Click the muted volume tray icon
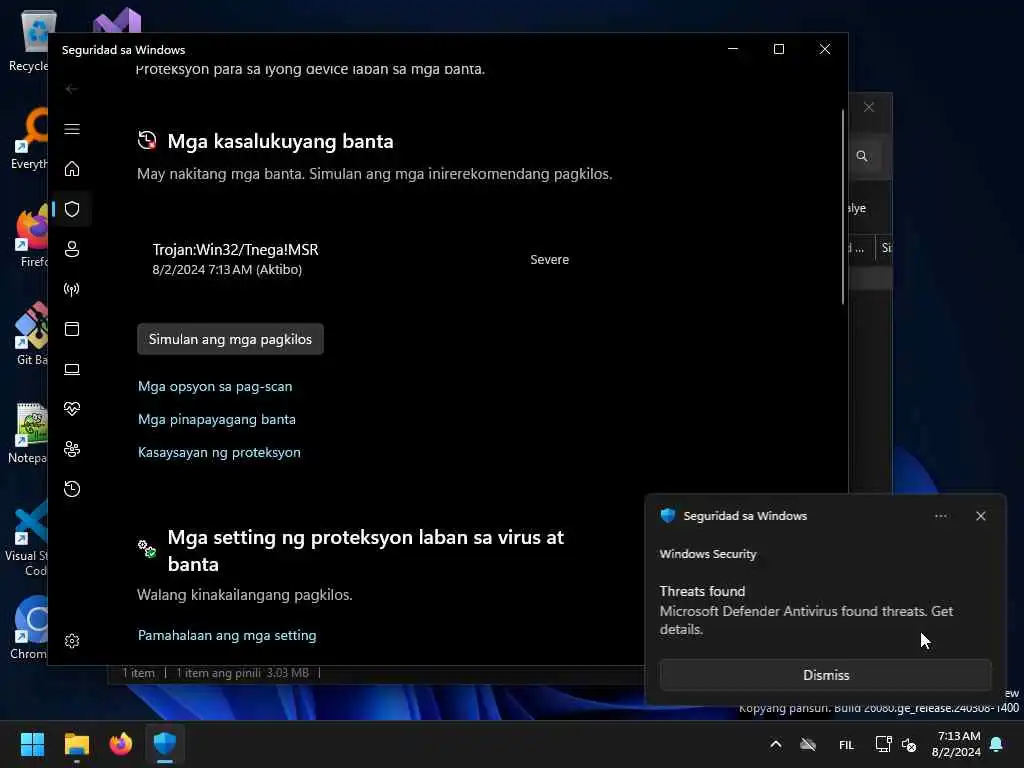1024x768 pixels. 909,744
